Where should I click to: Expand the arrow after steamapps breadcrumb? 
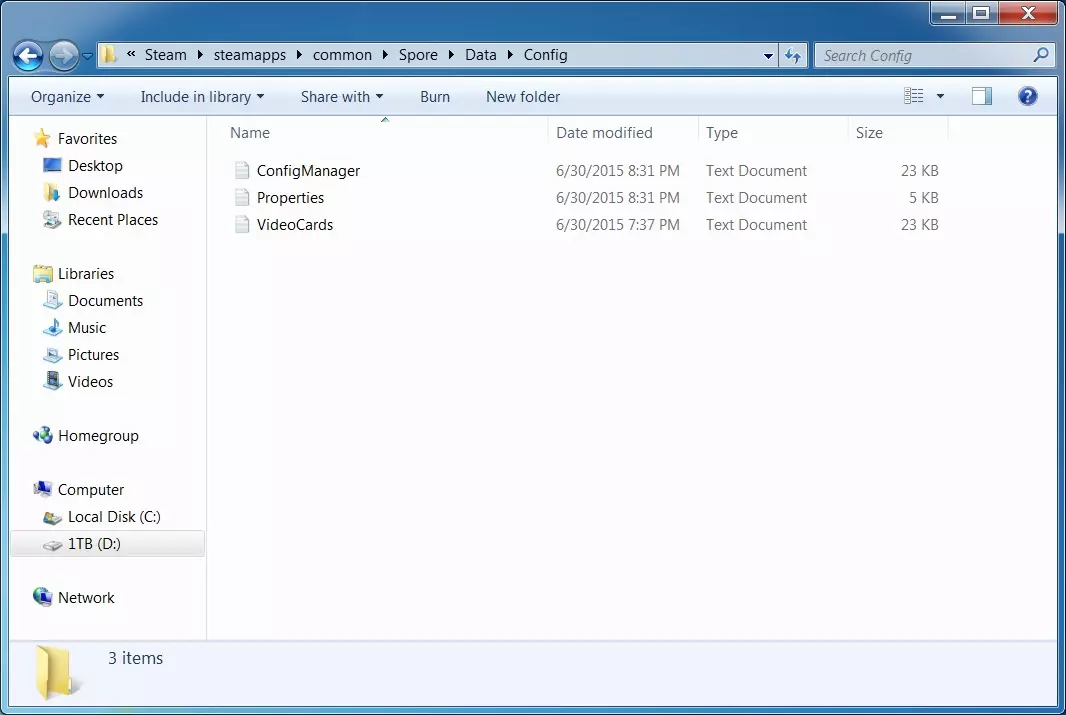pos(299,55)
